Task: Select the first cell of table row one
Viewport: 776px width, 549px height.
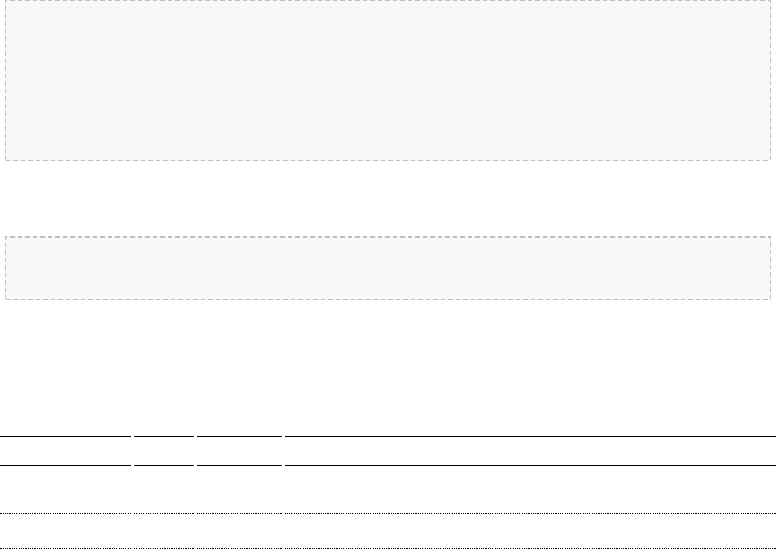Action: 65,490
